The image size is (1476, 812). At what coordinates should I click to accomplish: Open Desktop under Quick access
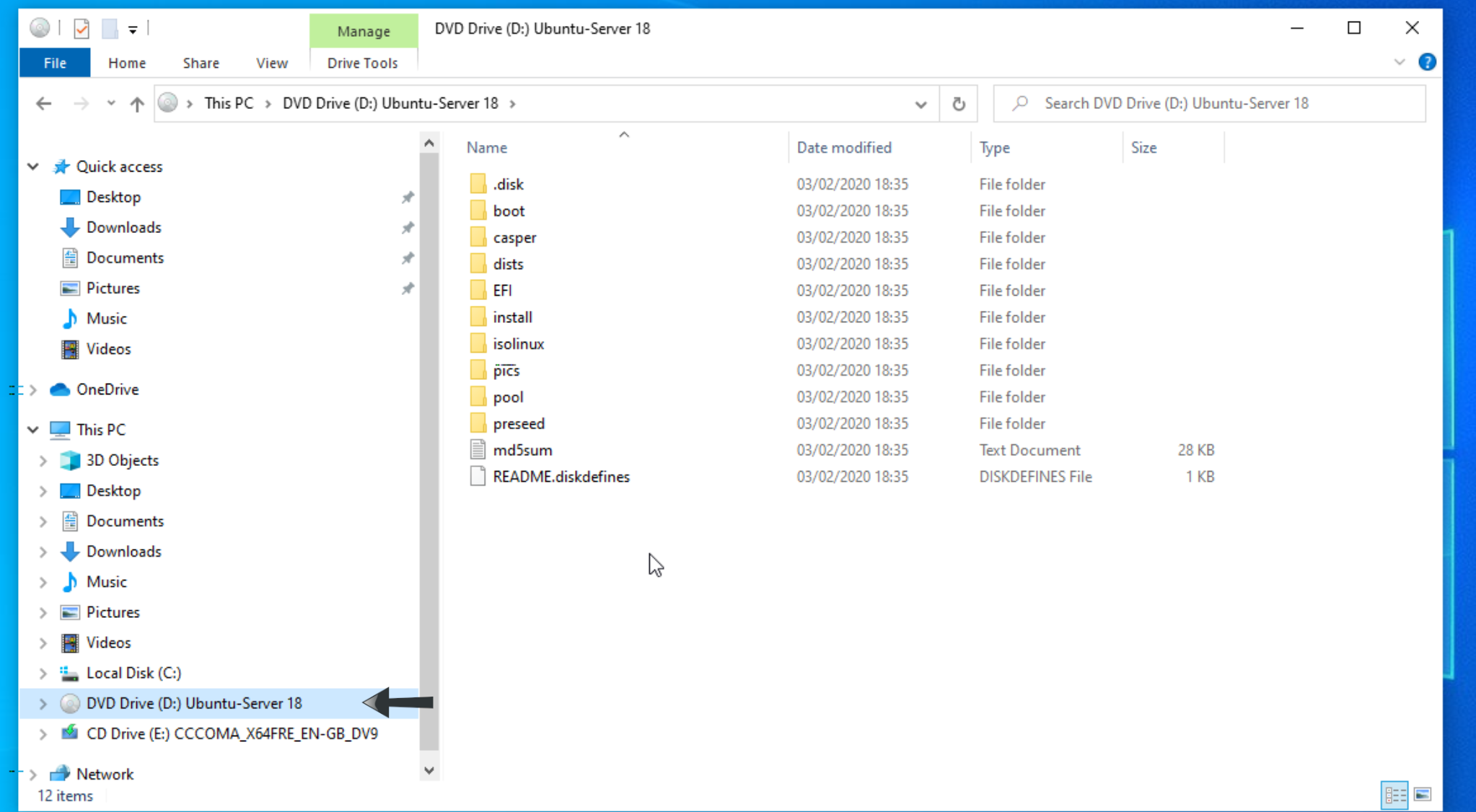(x=113, y=197)
